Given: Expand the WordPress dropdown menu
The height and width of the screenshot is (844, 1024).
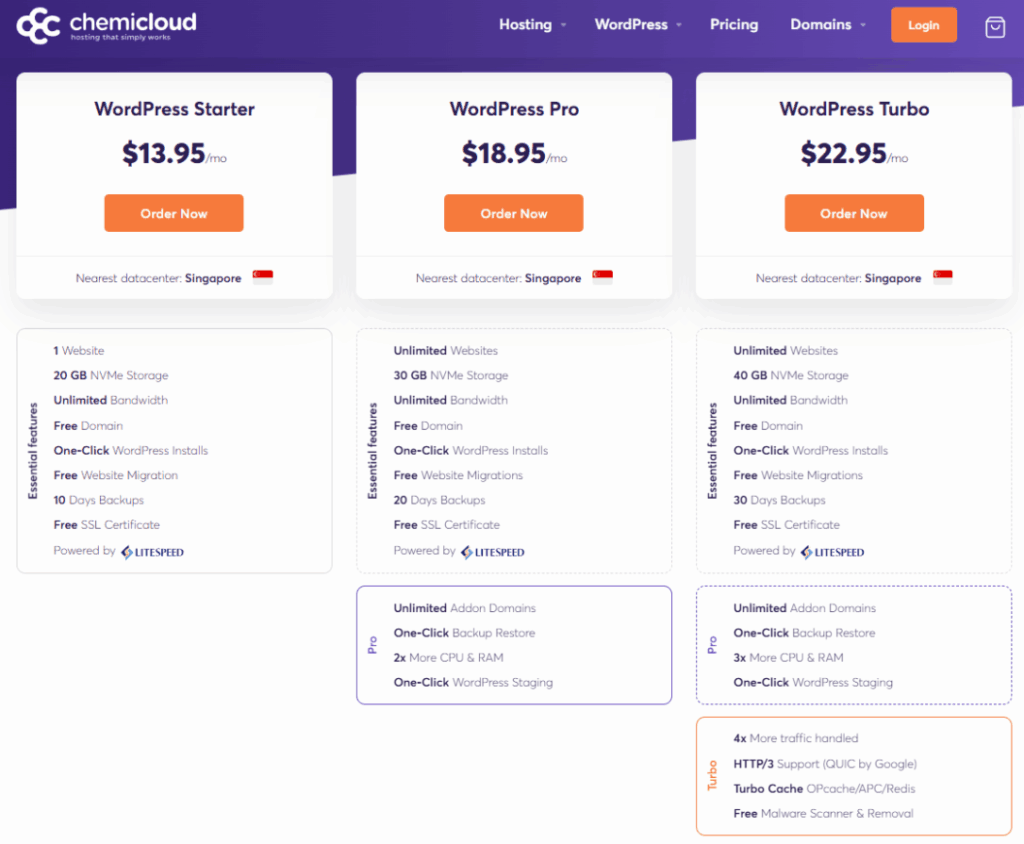Looking at the screenshot, I should pyautogui.click(x=638, y=25).
